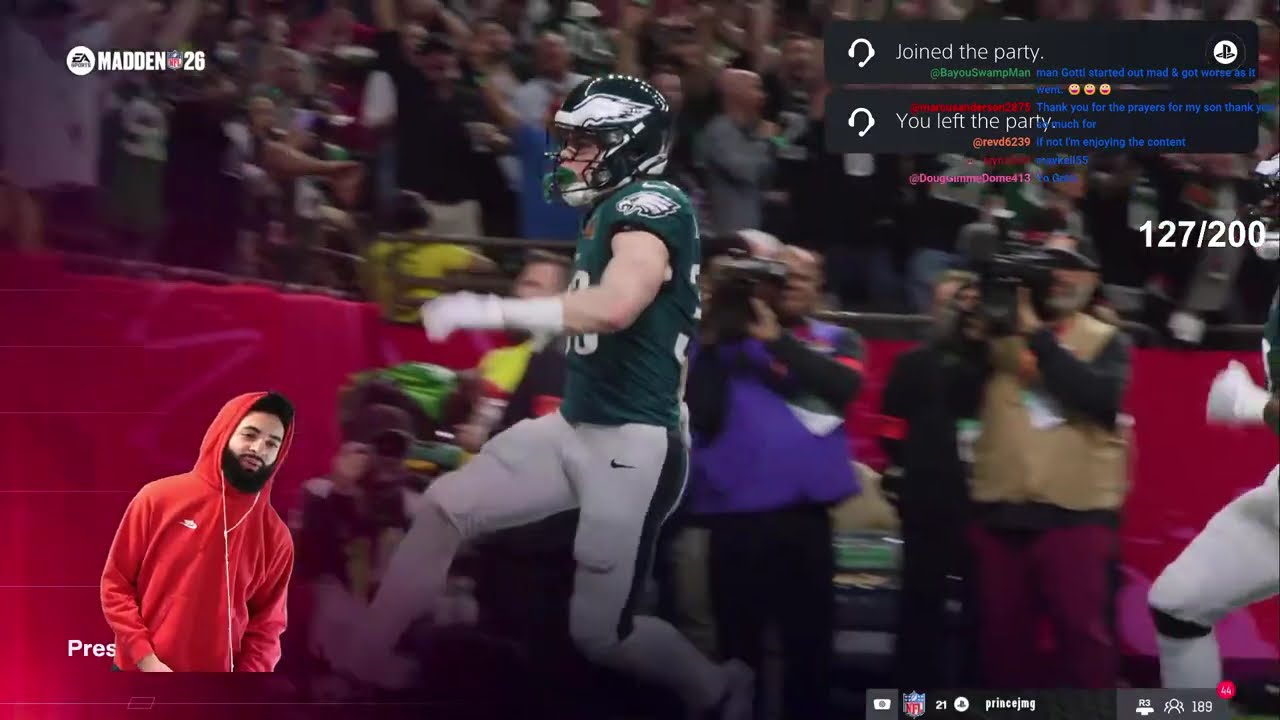Image resolution: width=1280 pixels, height=720 pixels.
Task: Click the R3 stick button prompt
Action: [x=1145, y=706]
